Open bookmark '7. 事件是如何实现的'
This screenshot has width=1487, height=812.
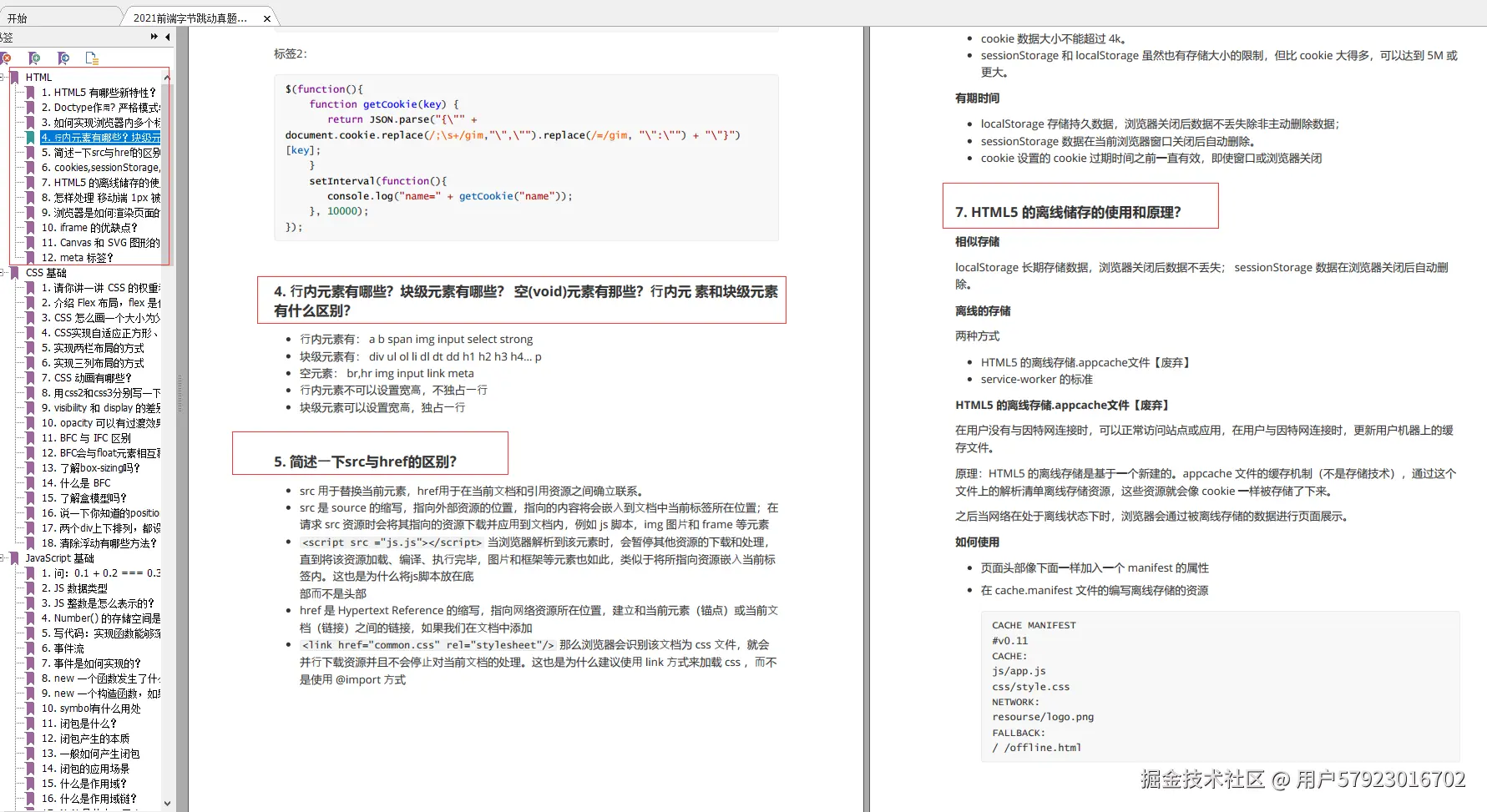pyautogui.click(x=91, y=663)
